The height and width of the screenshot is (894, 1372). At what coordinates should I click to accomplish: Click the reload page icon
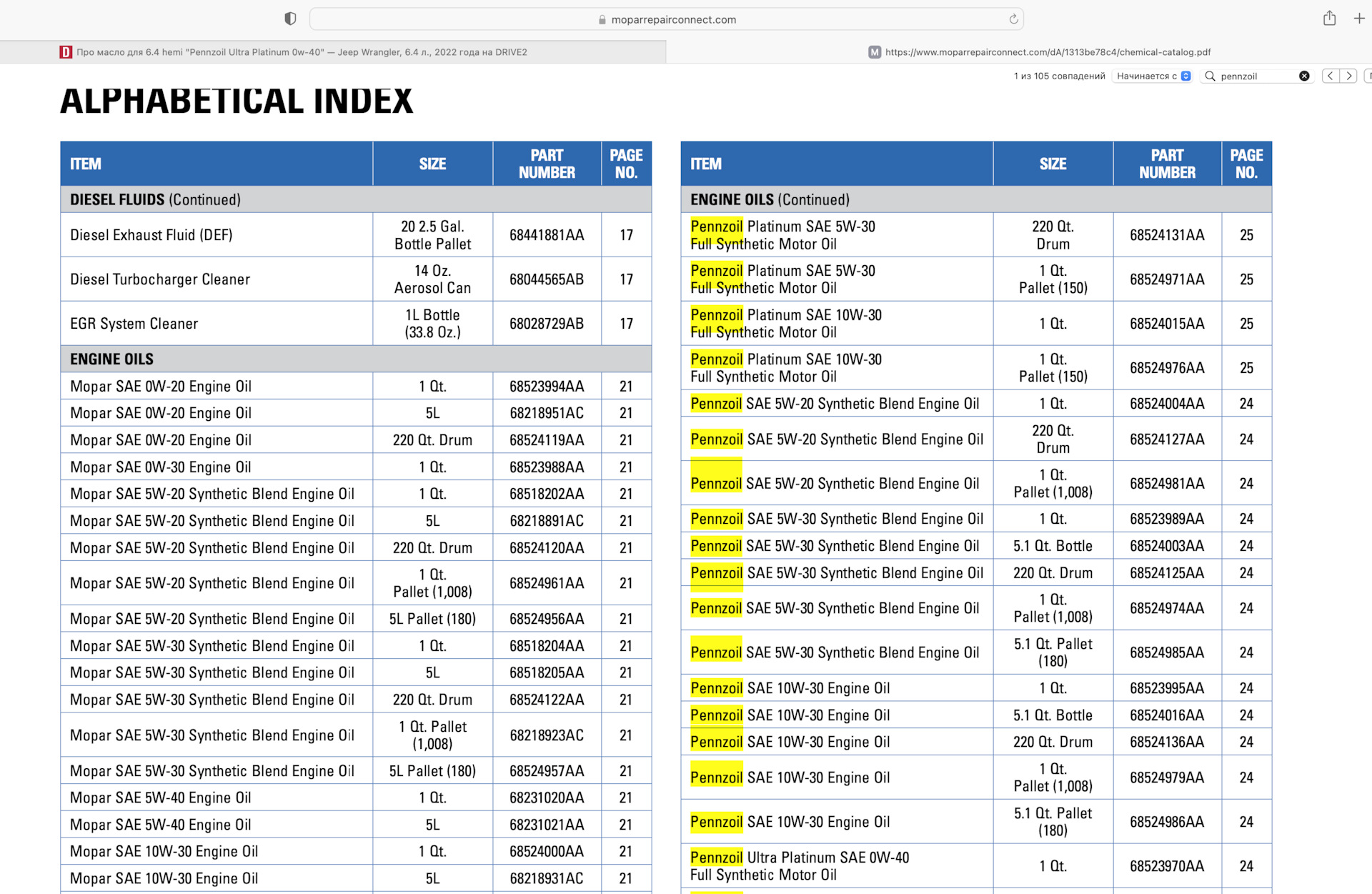[x=1013, y=19]
